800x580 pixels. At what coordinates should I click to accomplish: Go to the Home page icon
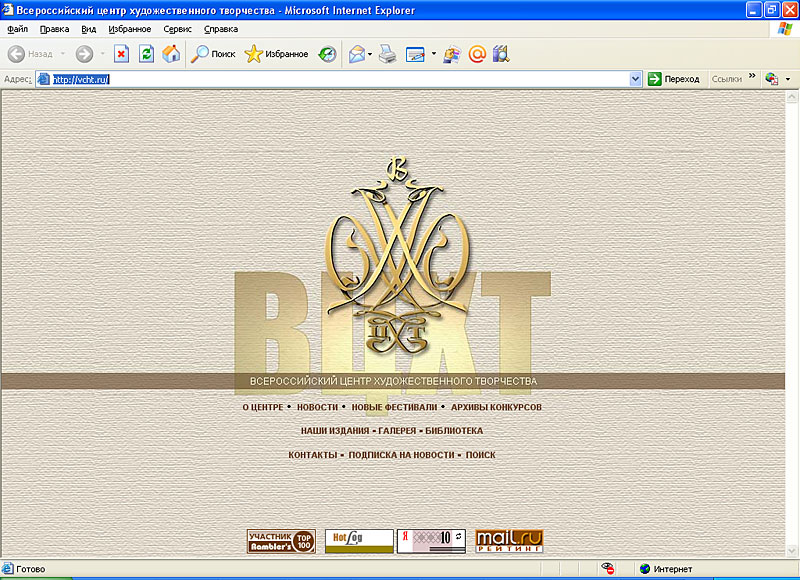[171, 54]
